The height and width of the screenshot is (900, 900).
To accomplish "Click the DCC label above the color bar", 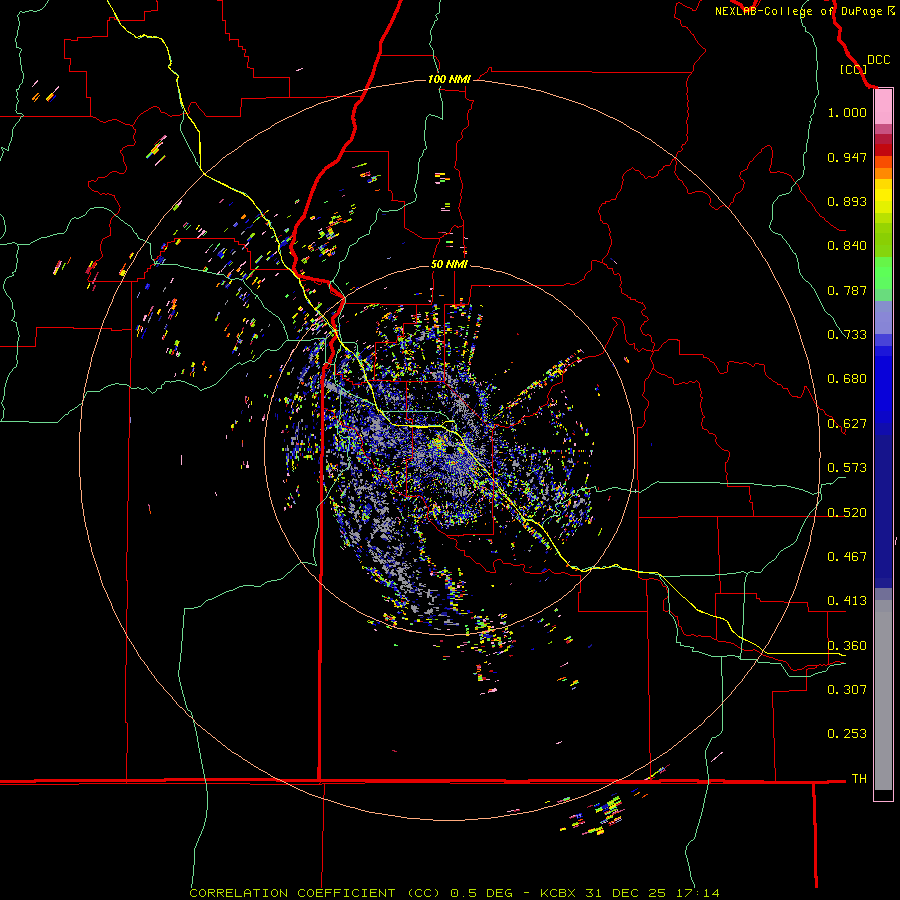I will (x=878, y=60).
